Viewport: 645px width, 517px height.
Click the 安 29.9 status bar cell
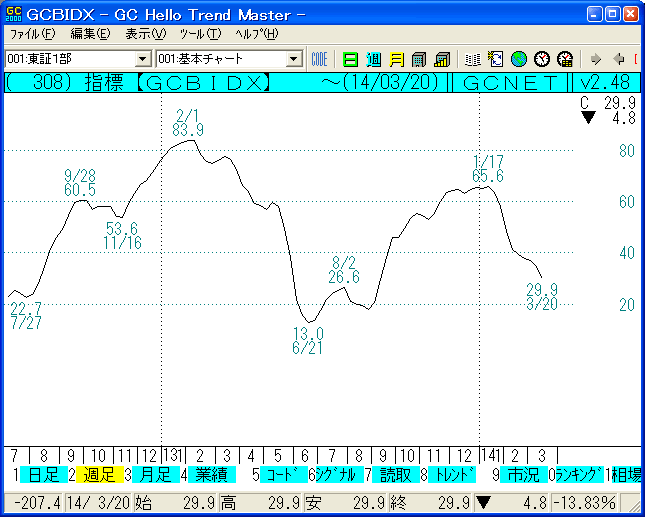[345, 503]
